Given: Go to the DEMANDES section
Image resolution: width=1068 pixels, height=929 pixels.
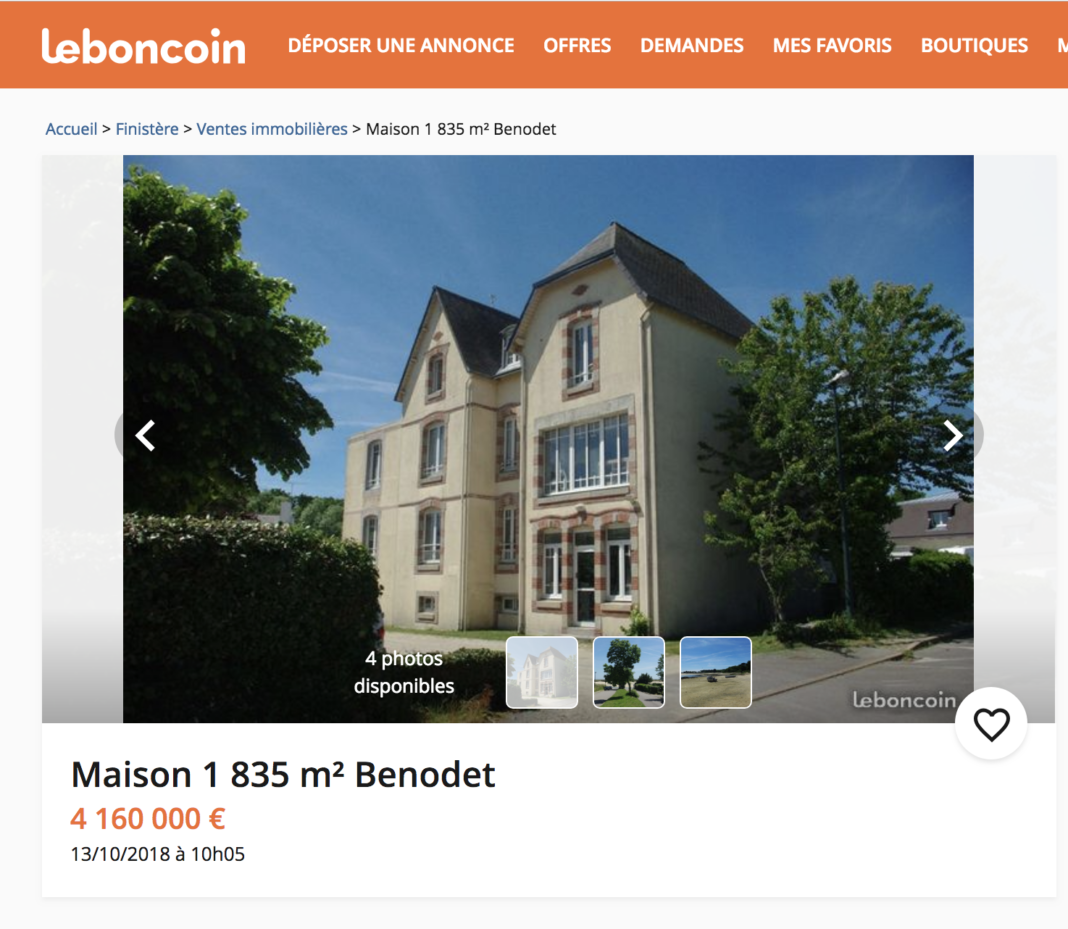Looking at the screenshot, I should 691,46.
